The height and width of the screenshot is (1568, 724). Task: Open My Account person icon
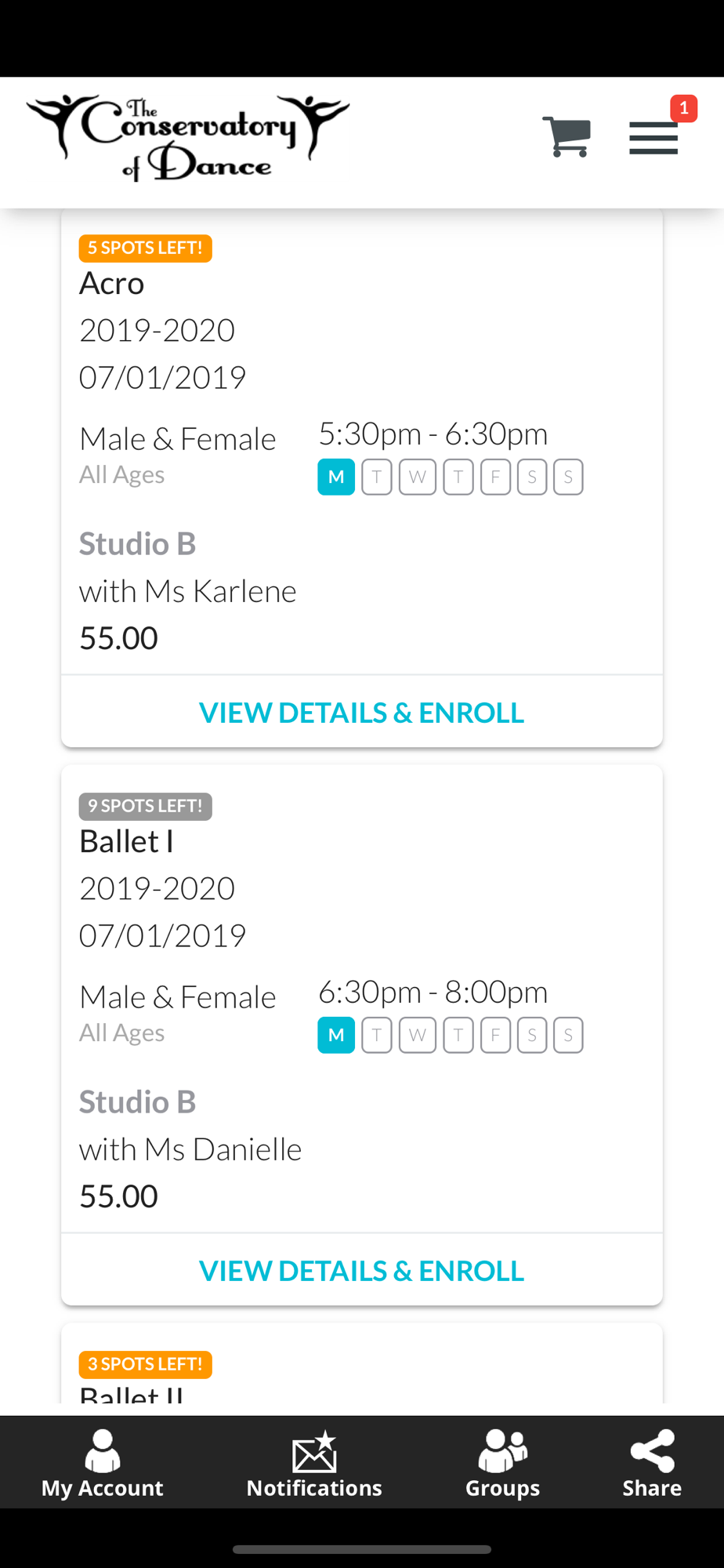coord(103,1450)
